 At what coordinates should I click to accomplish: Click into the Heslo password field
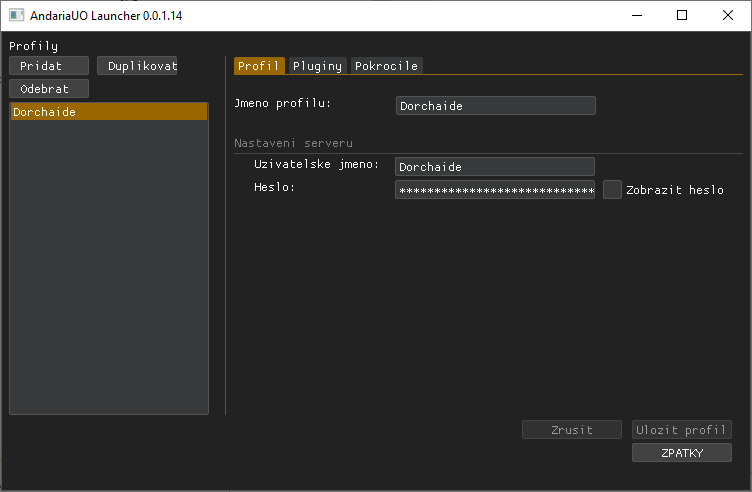coord(494,190)
